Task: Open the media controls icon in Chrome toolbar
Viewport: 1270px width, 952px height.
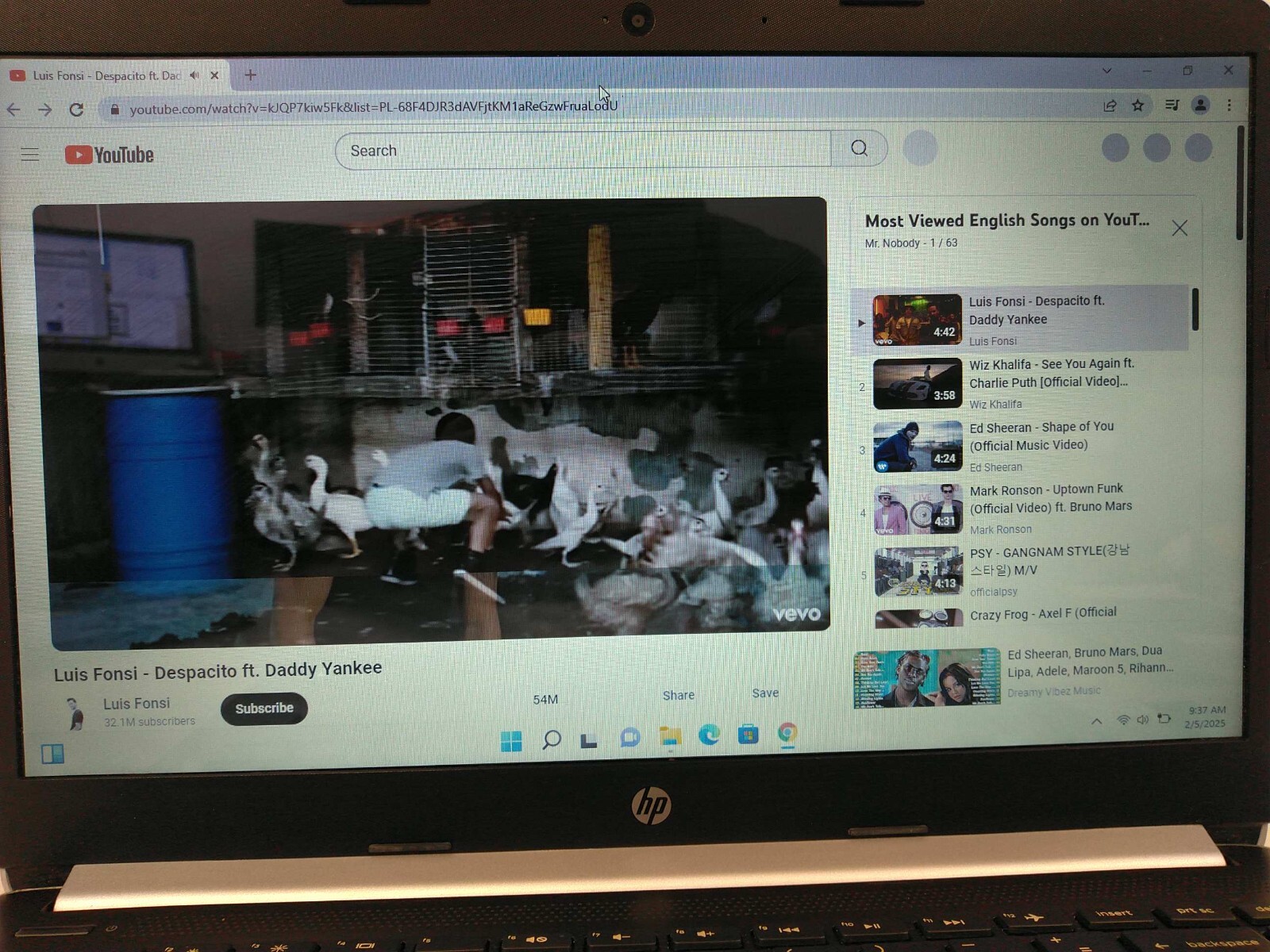Action: coord(1172,105)
